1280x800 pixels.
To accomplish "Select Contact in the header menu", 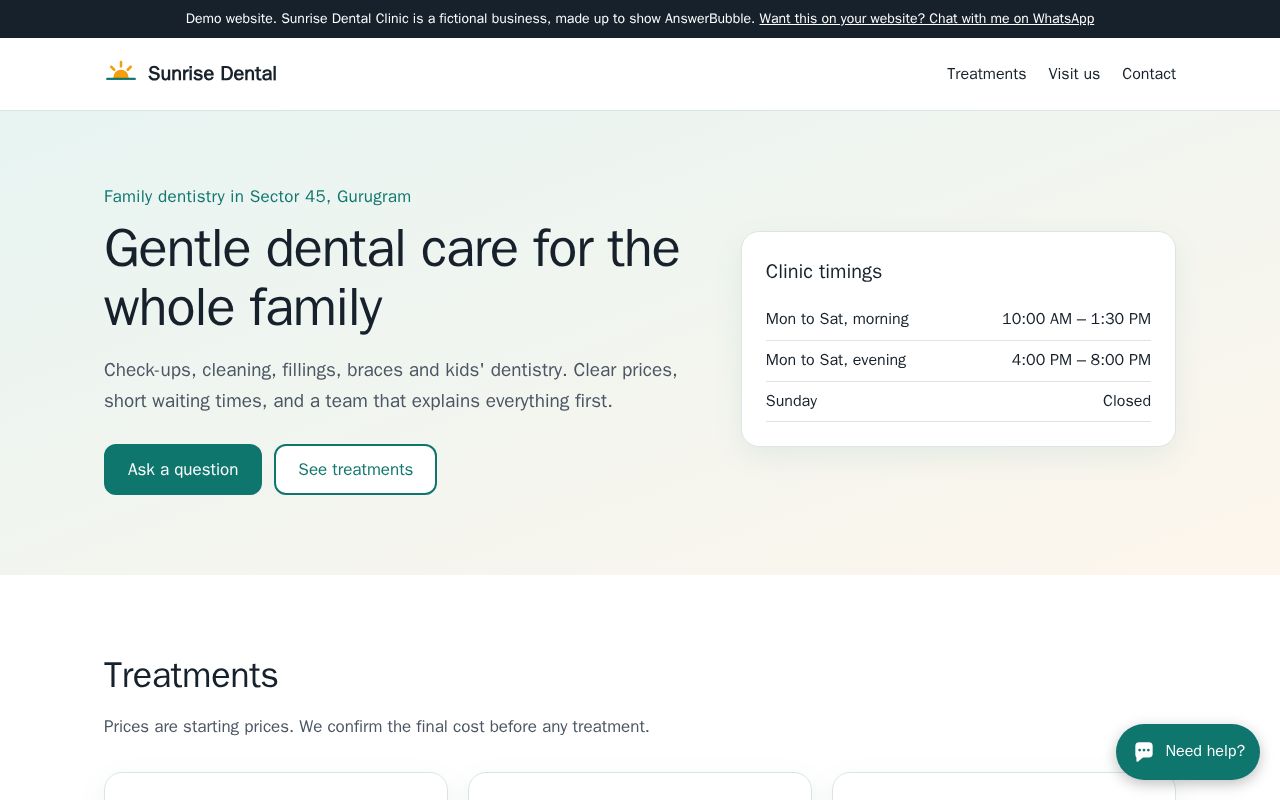I will 1149,74.
